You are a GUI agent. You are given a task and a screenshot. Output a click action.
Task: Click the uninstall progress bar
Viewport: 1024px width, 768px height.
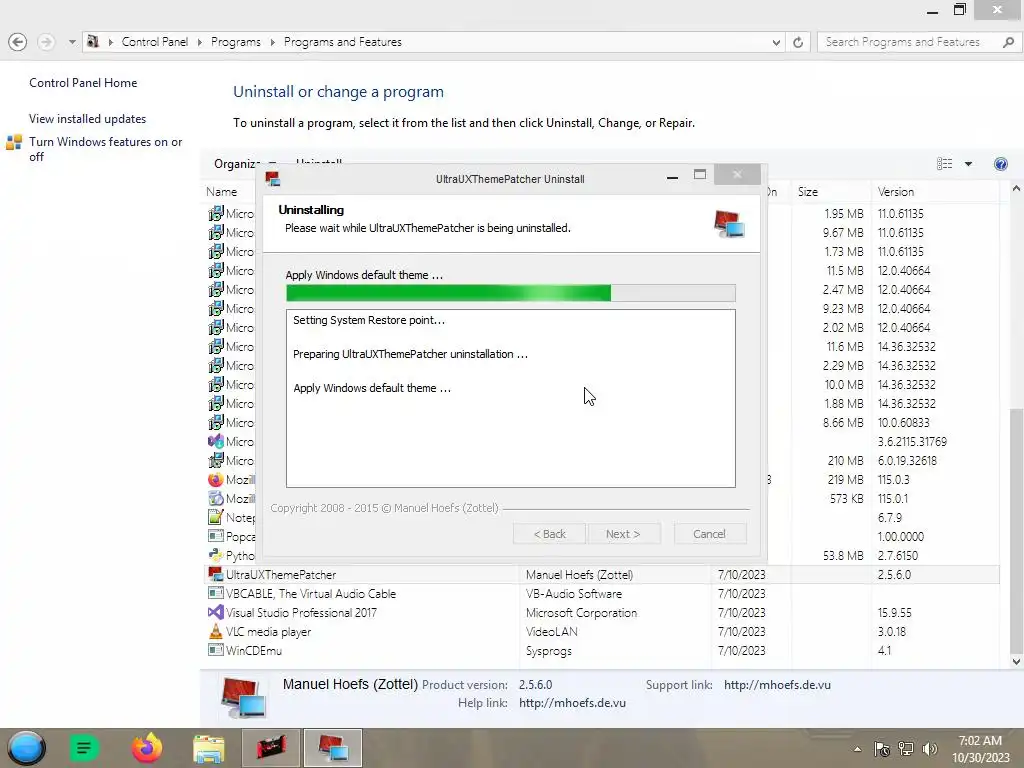511,293
